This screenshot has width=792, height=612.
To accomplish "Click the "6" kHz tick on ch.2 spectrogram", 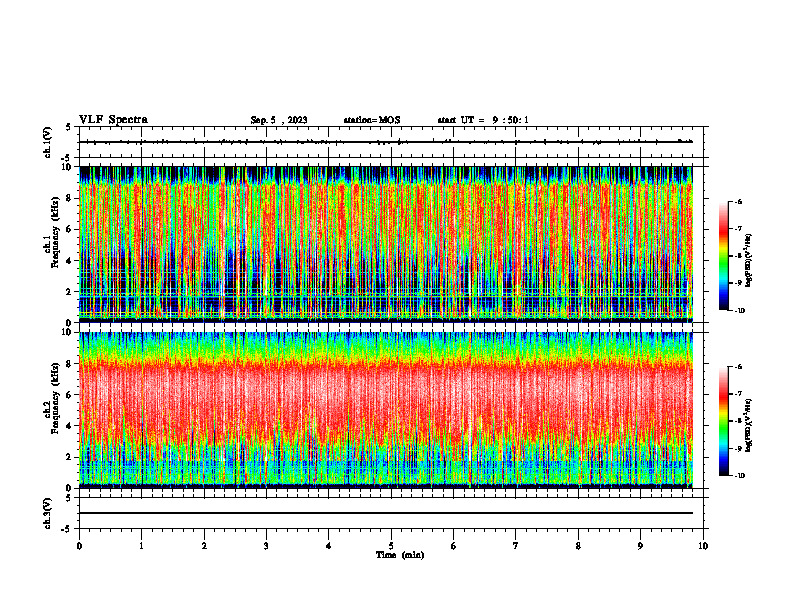I will [70, 395].
